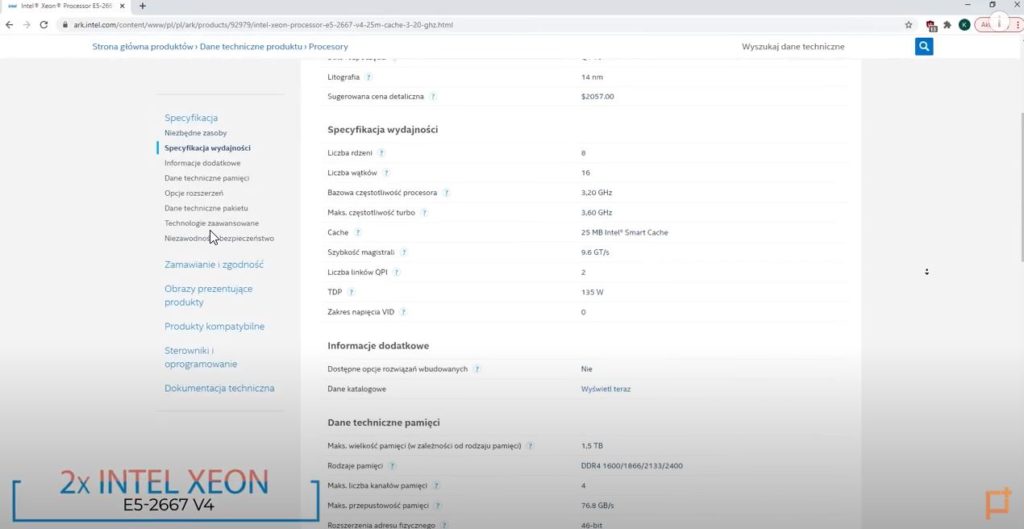The image size is (1024, 529).
Task: Select Dane techniczne pakietu in sidebar
Action: coord(206,208)
